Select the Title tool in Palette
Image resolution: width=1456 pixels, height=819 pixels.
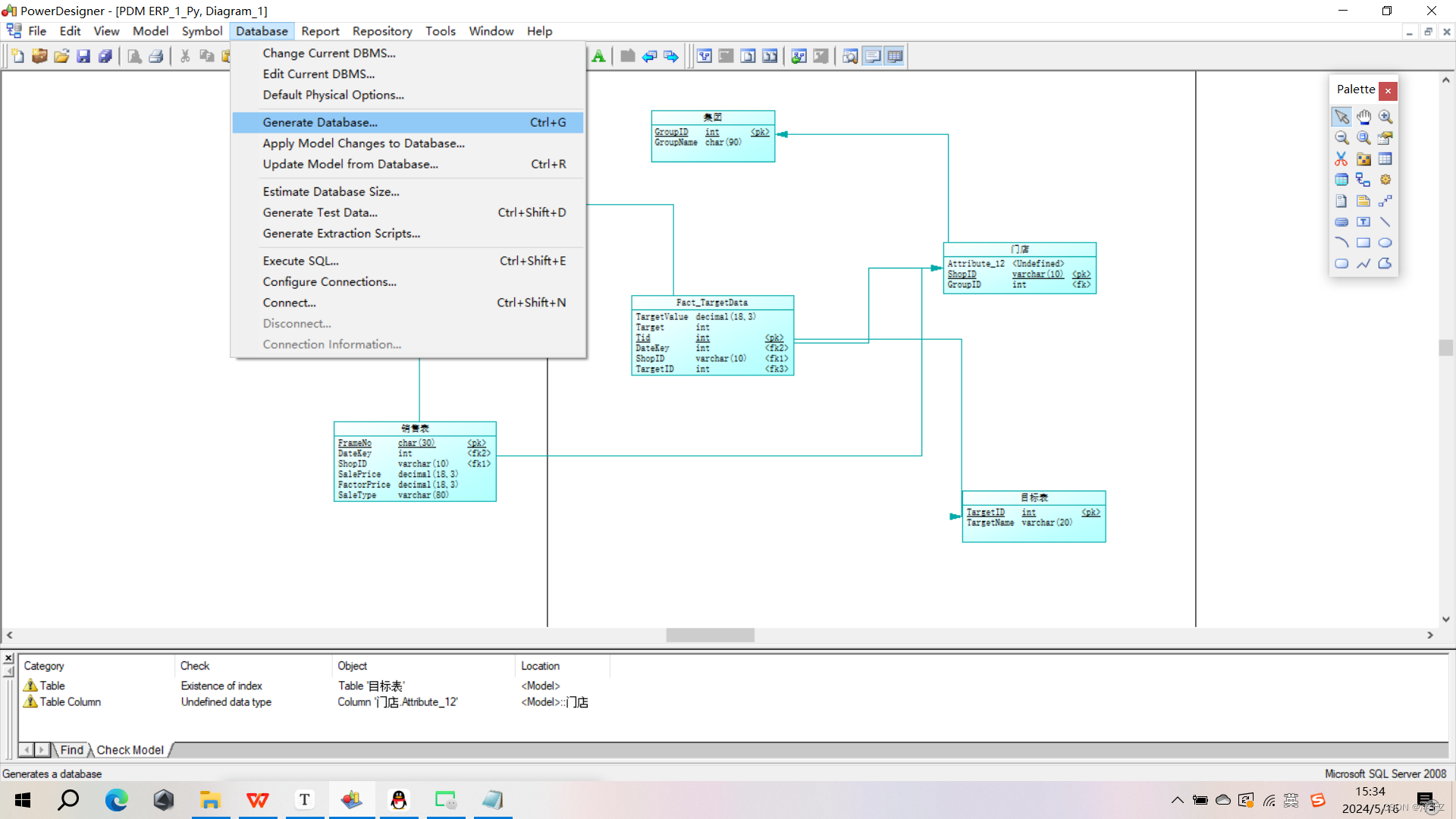tap(1341, 222)
